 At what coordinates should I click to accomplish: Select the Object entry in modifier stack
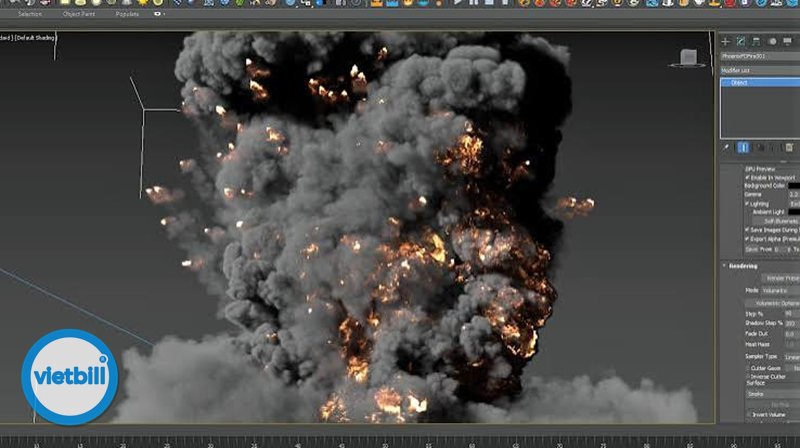[x=760, y=82]
